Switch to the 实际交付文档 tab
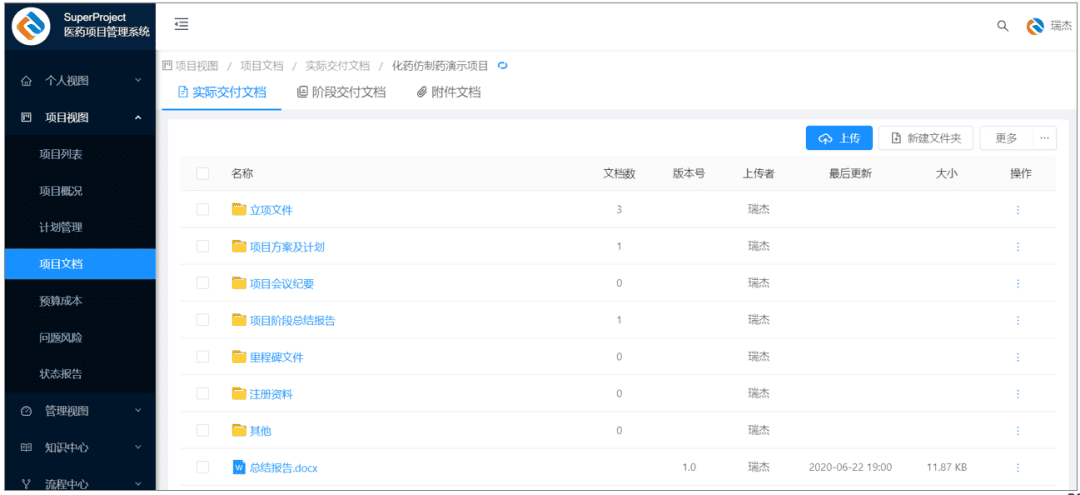Viewport: 1080px width, 495px height. [222, 92]
